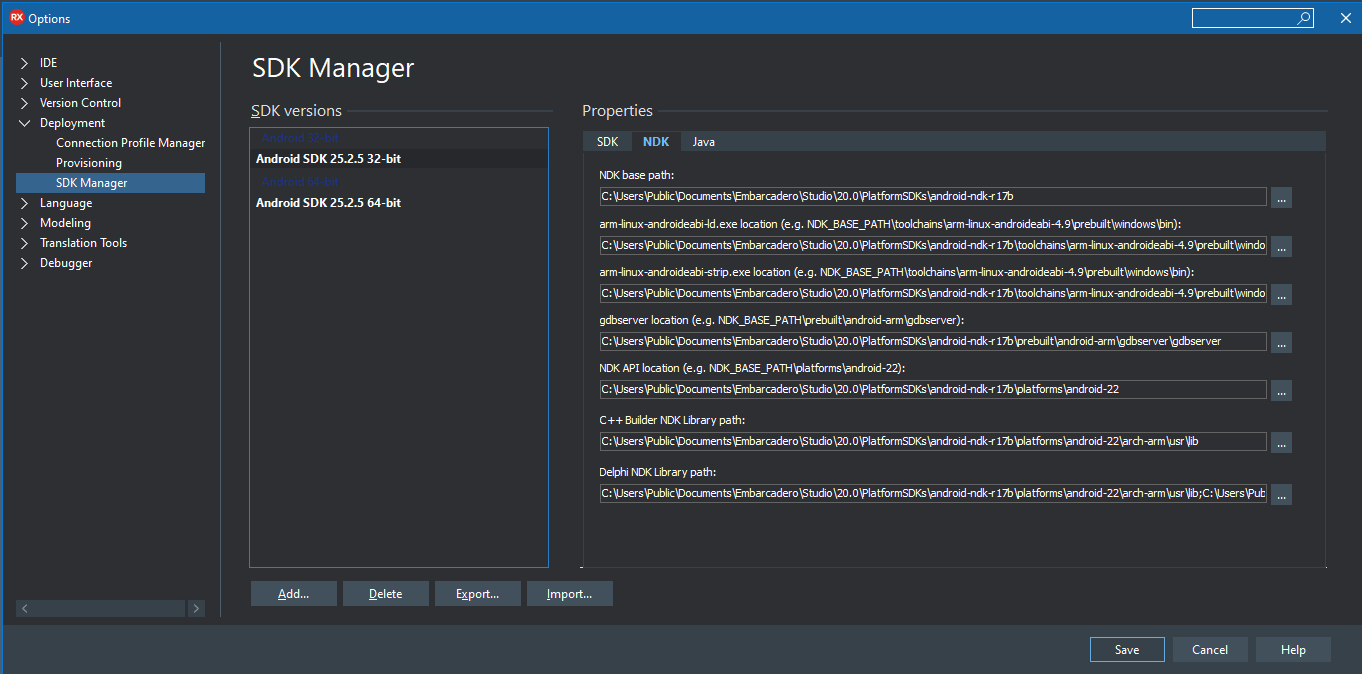Expand the Translation Tools tree node
This screenshot has height=674, width=1362.
[24, 243]
